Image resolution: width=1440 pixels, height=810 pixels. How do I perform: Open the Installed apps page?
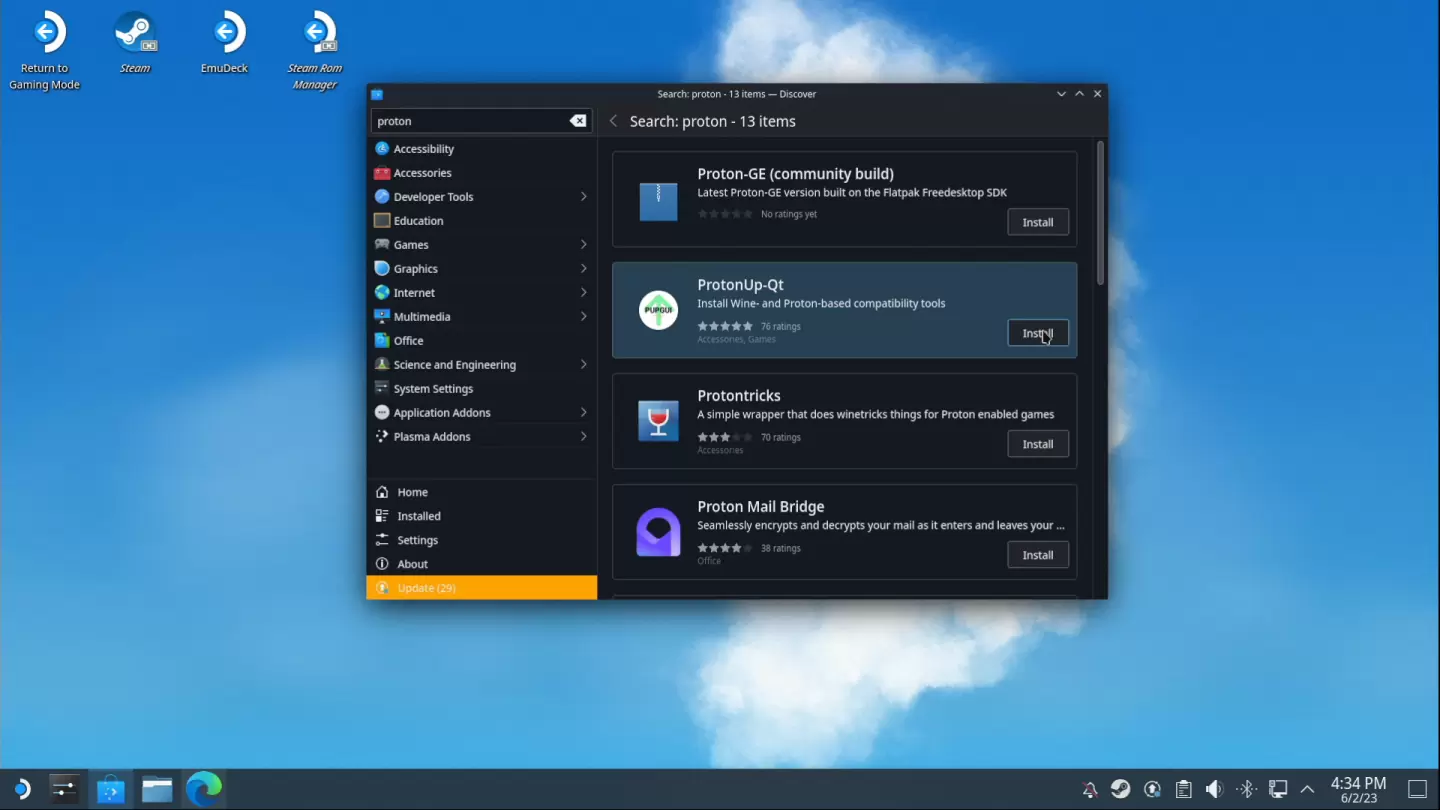pyautogui.click(x=481, y=516)
